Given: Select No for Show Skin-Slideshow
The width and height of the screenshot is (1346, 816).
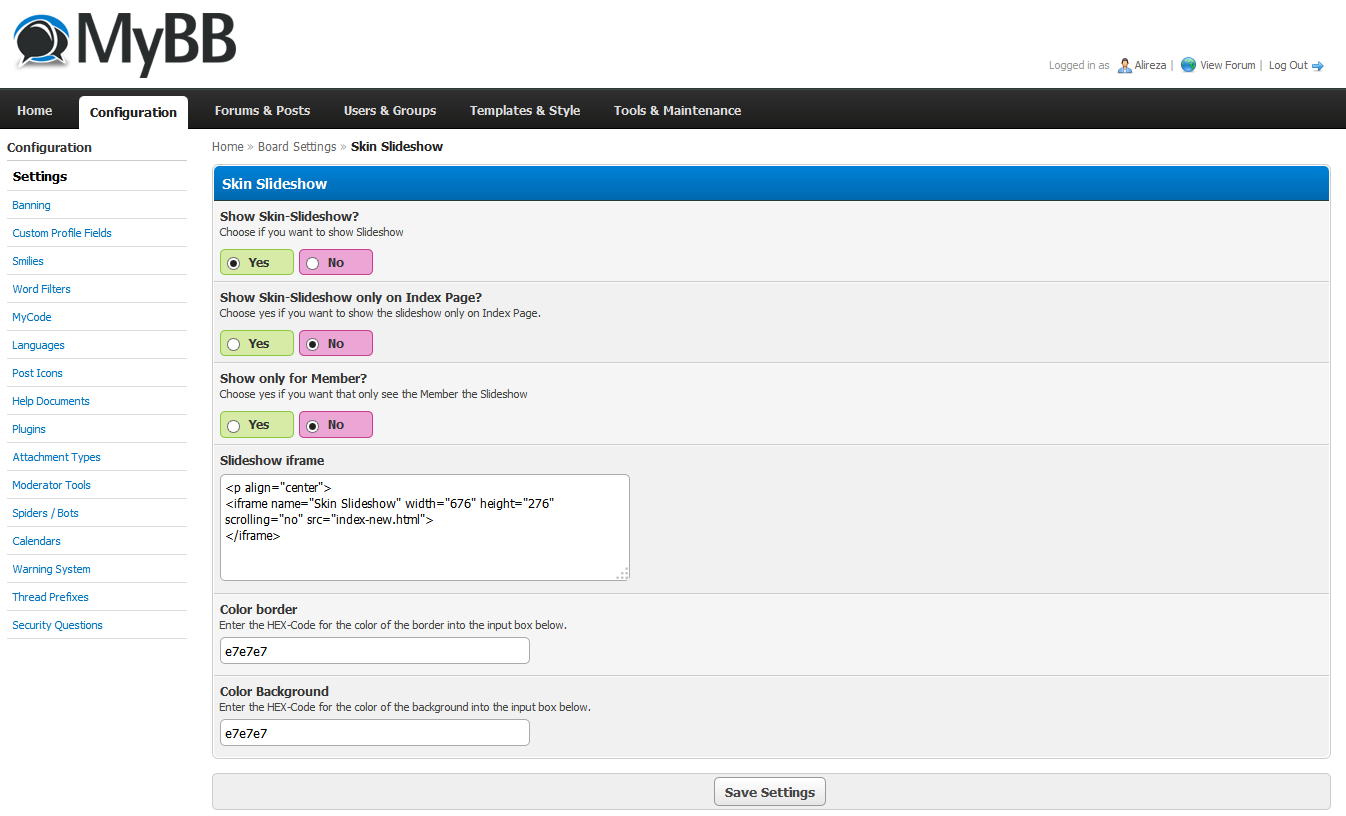Looking at the screenshot, I should point(313,263).
